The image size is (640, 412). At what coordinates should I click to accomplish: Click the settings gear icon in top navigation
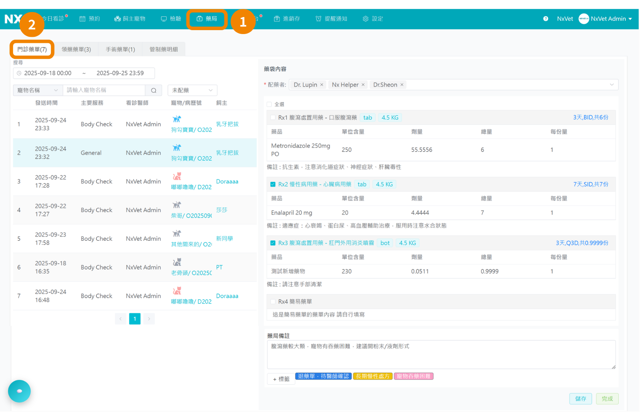click(365, 19)
